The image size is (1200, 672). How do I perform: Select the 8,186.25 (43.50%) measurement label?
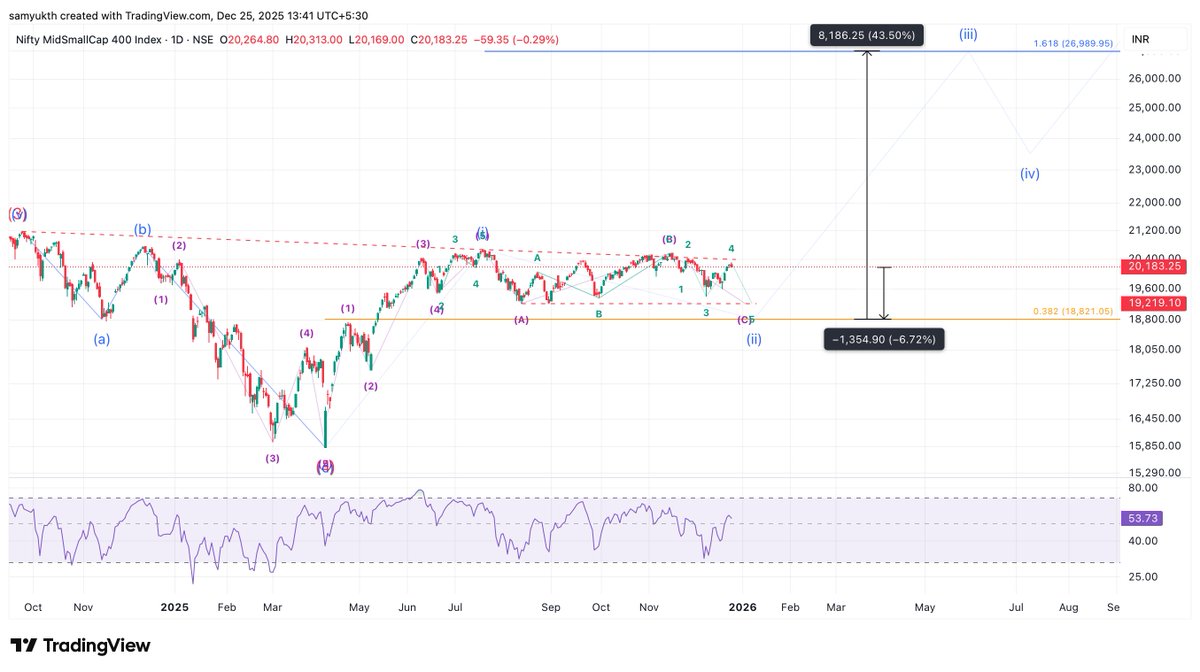click(867, 35)
